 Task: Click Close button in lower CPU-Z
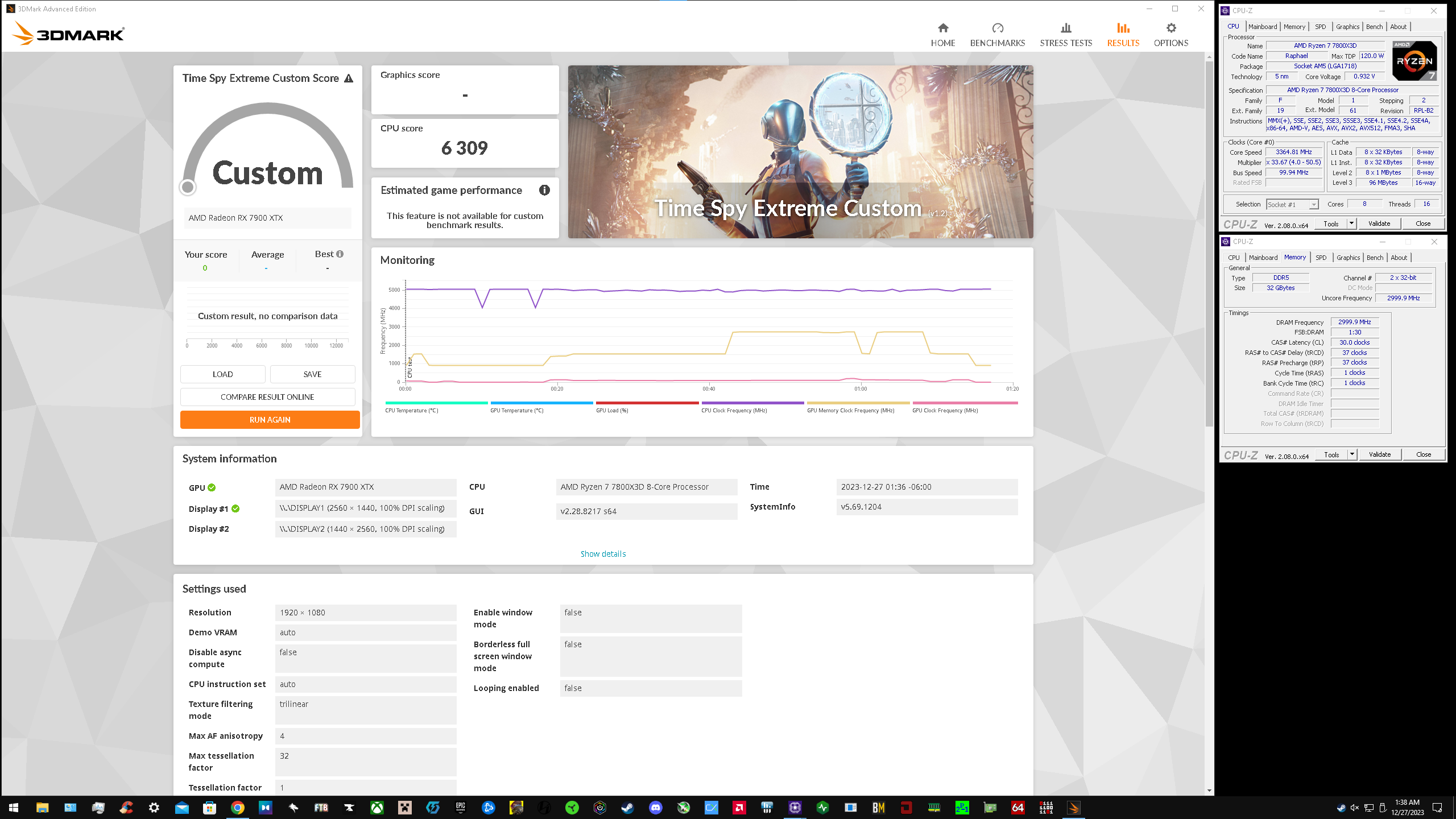(x=1424, y=454)
